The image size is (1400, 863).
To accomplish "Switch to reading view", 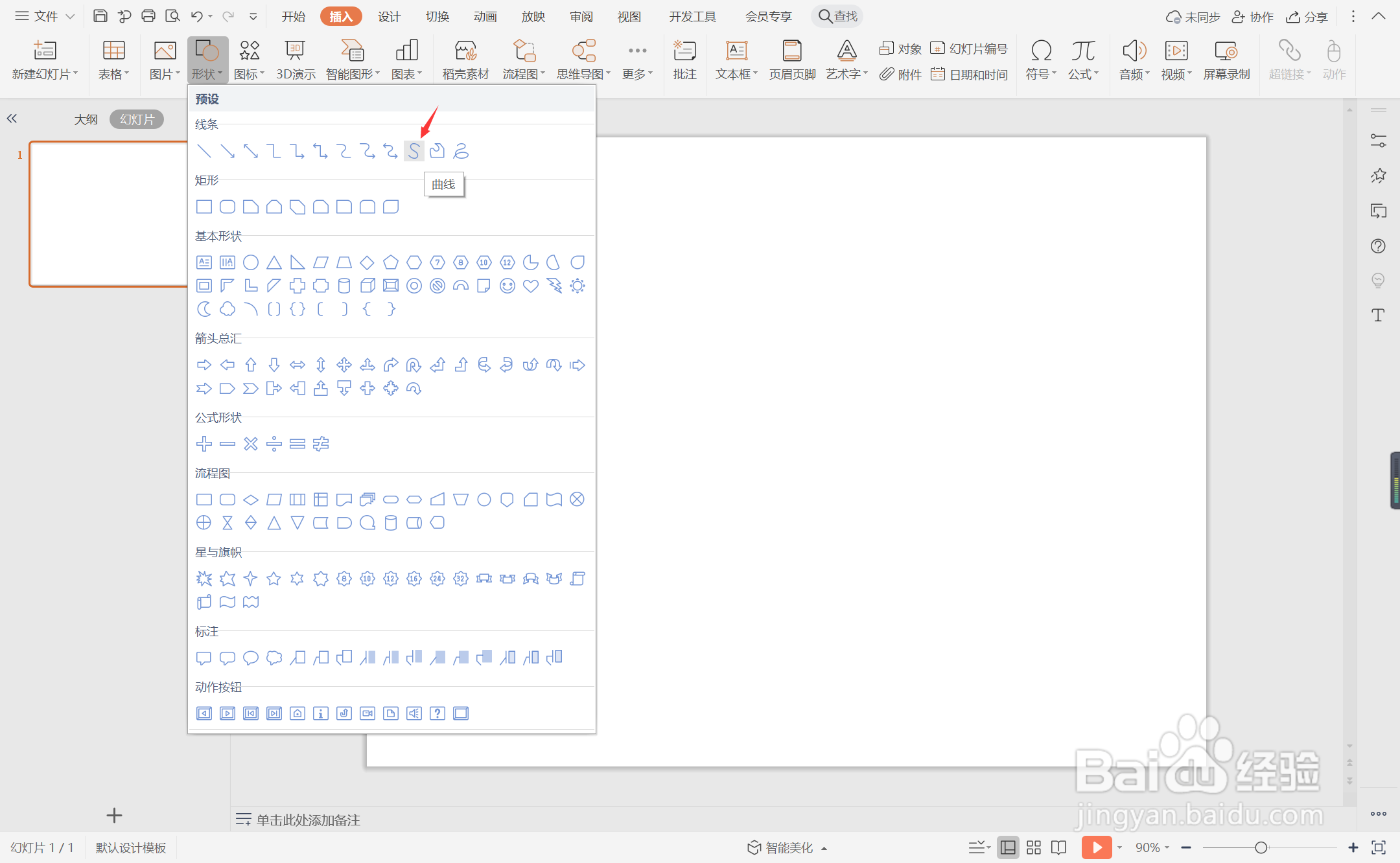I will pyautogui.click(x=1058, y=847).
